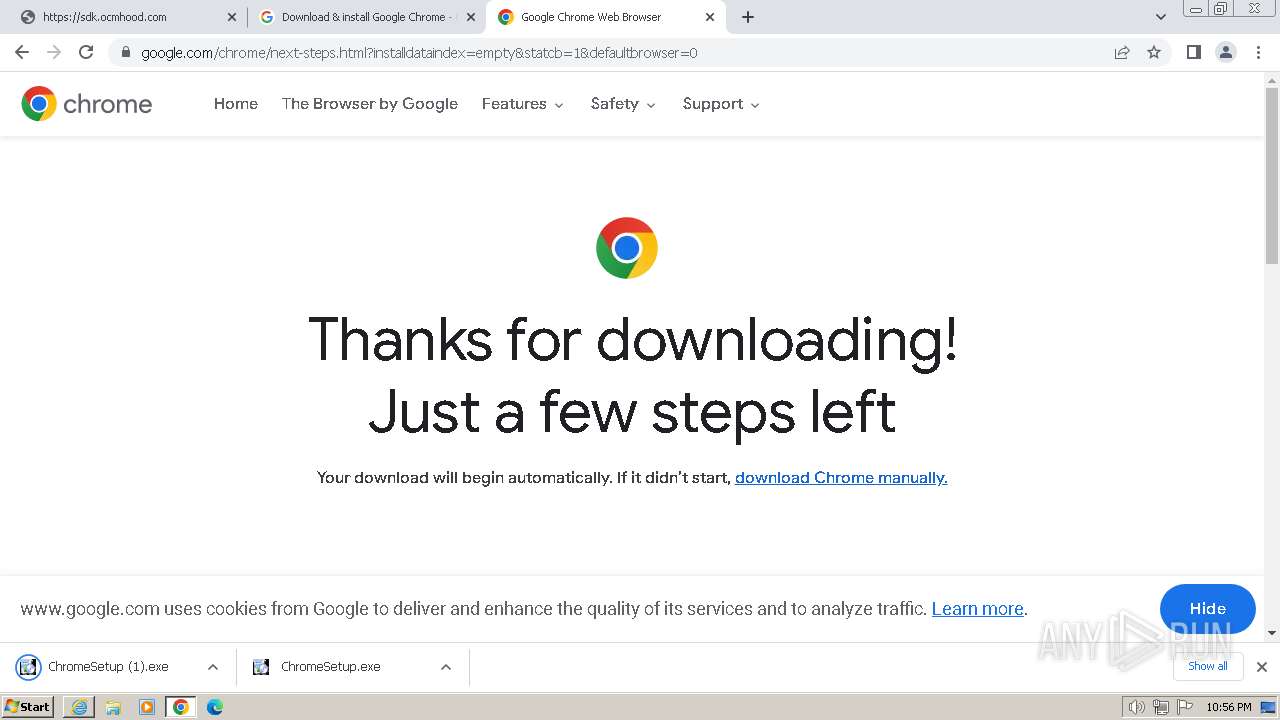Show all downloads
Viewport: 1280px width, 720px height.
point(1208,666)
